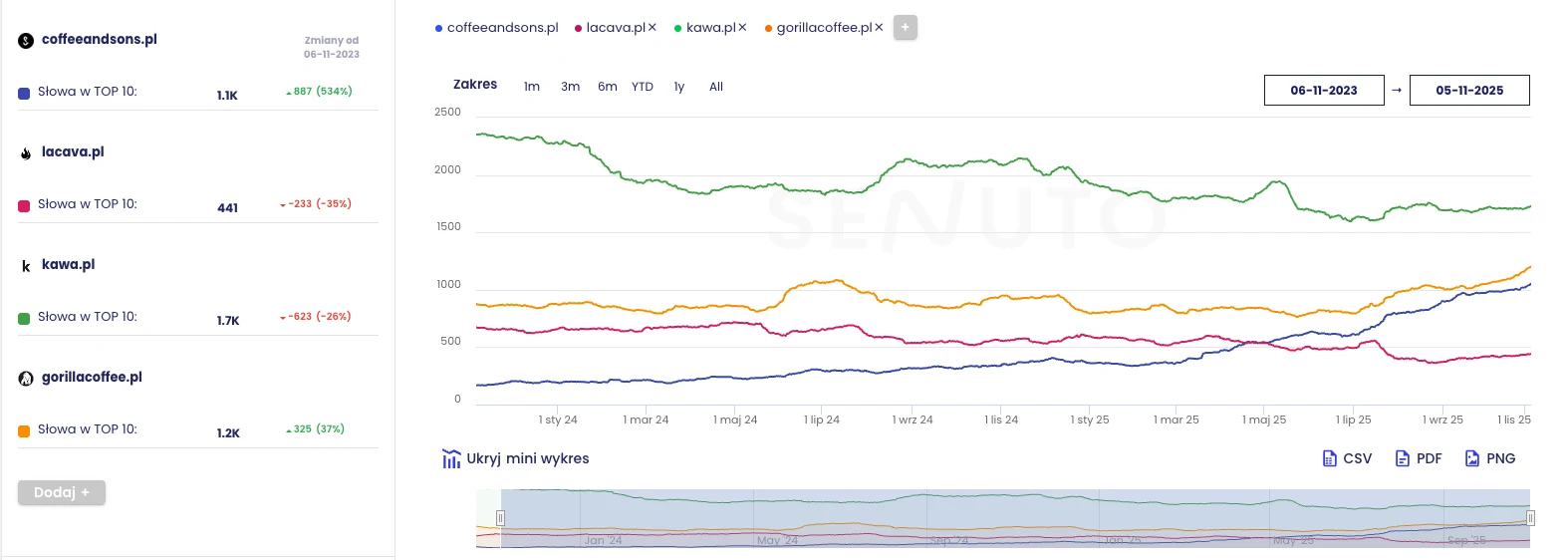This screenshot has width=1568, height=560.
Task: Select the 1y range
Action: point(679,87)
